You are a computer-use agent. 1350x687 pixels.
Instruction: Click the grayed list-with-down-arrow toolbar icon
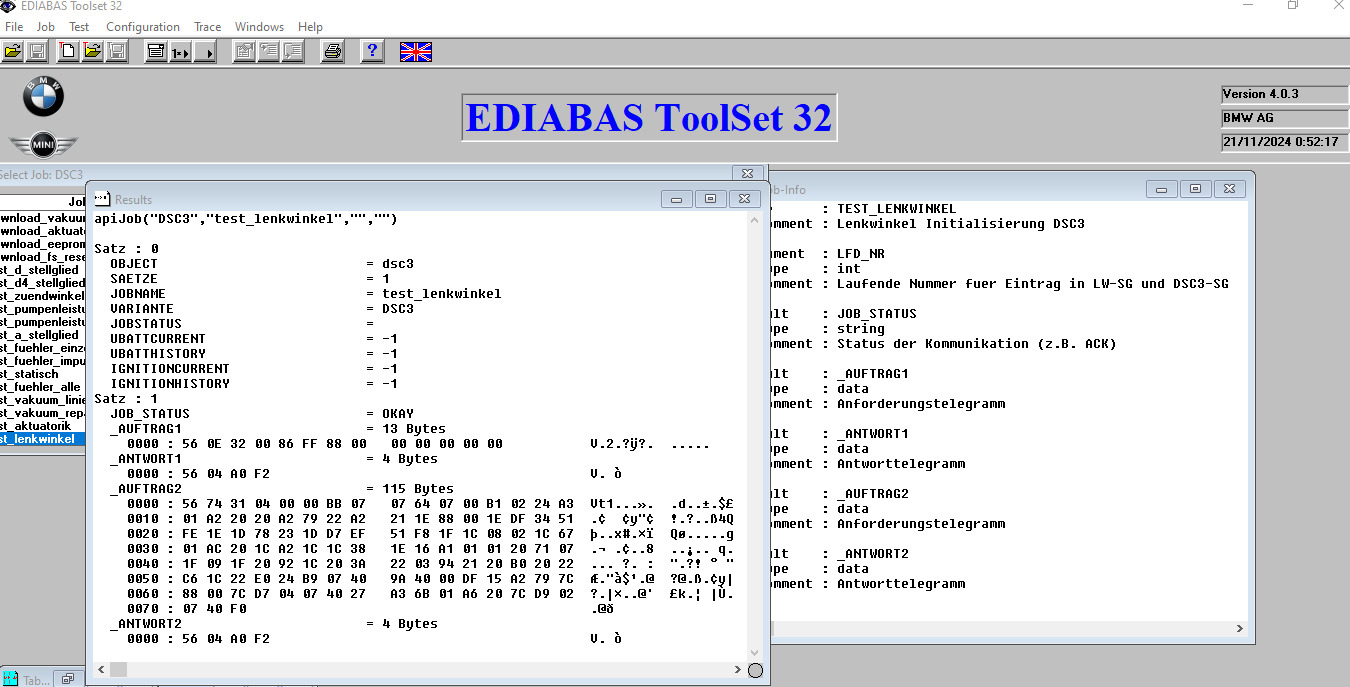coord(292,51)
